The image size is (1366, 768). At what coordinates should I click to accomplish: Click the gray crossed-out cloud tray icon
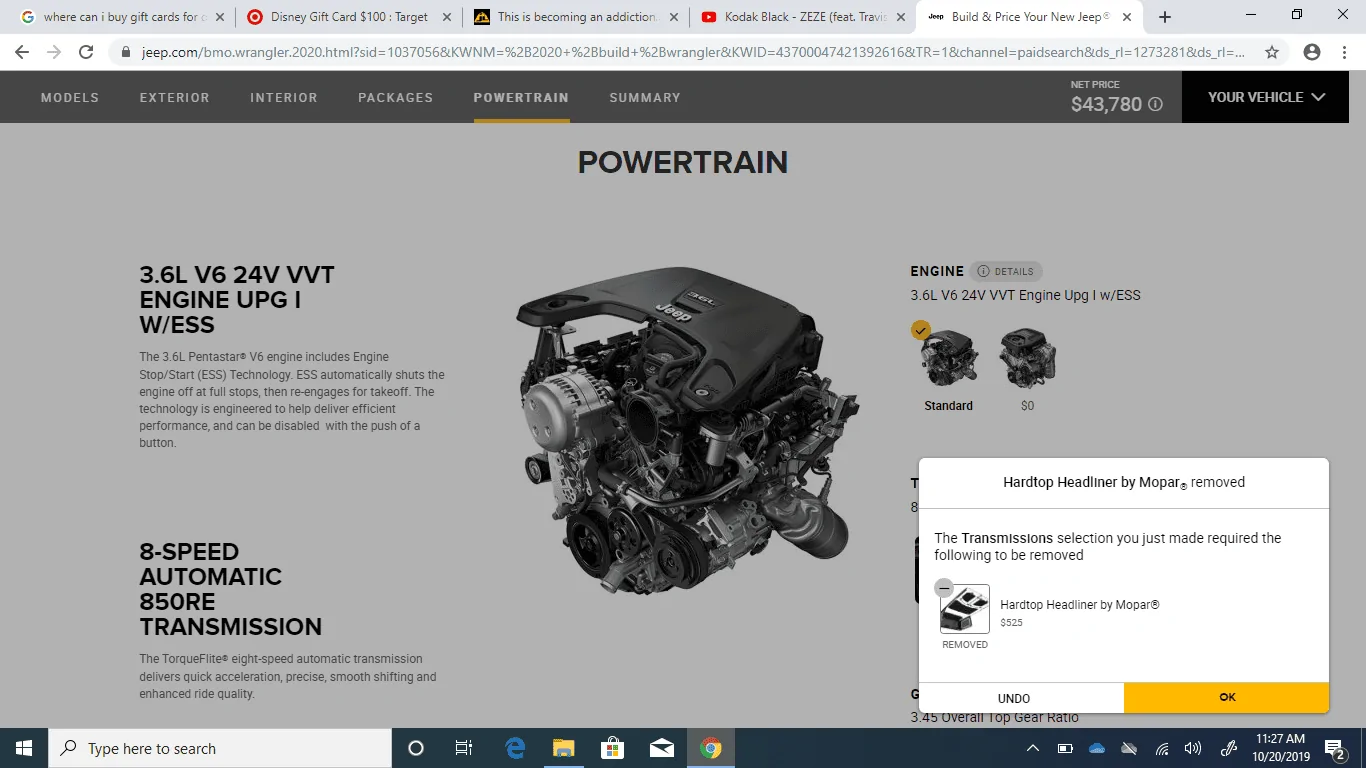(x=1129, y=748)
